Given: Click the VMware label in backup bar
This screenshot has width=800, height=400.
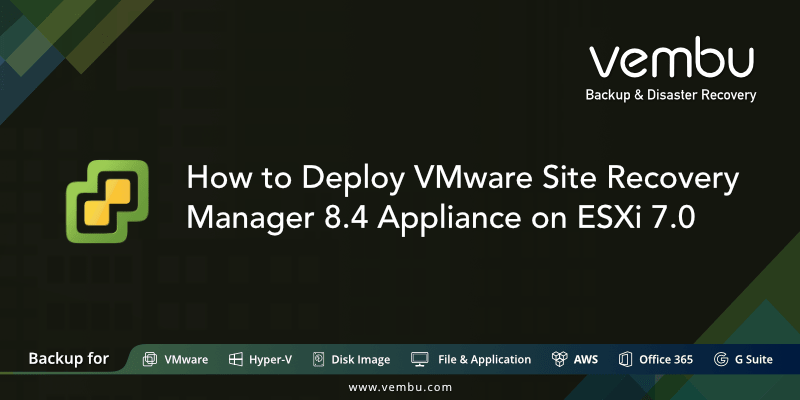Looking at the screenshot, I should pyautogui.click(x=186, y=359).
